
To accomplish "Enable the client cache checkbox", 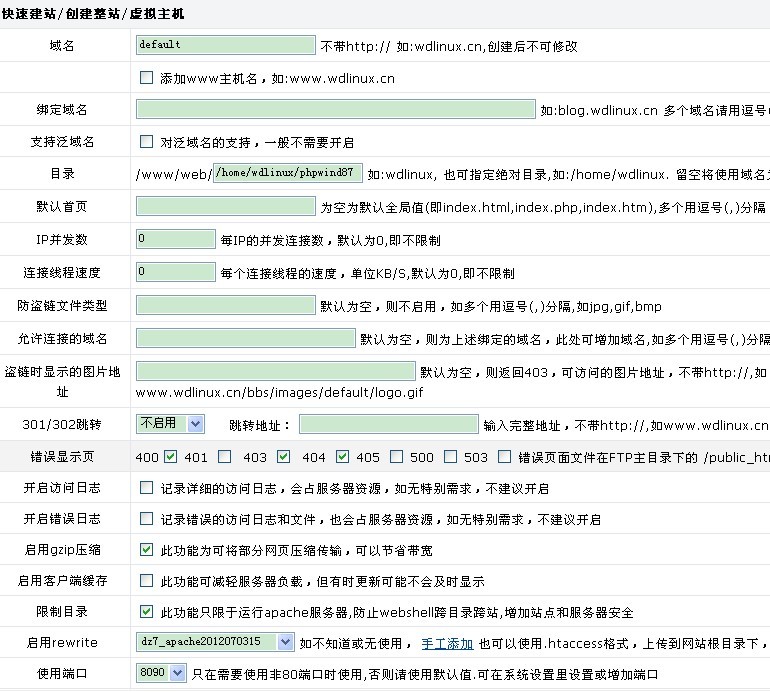I will 146,580.
